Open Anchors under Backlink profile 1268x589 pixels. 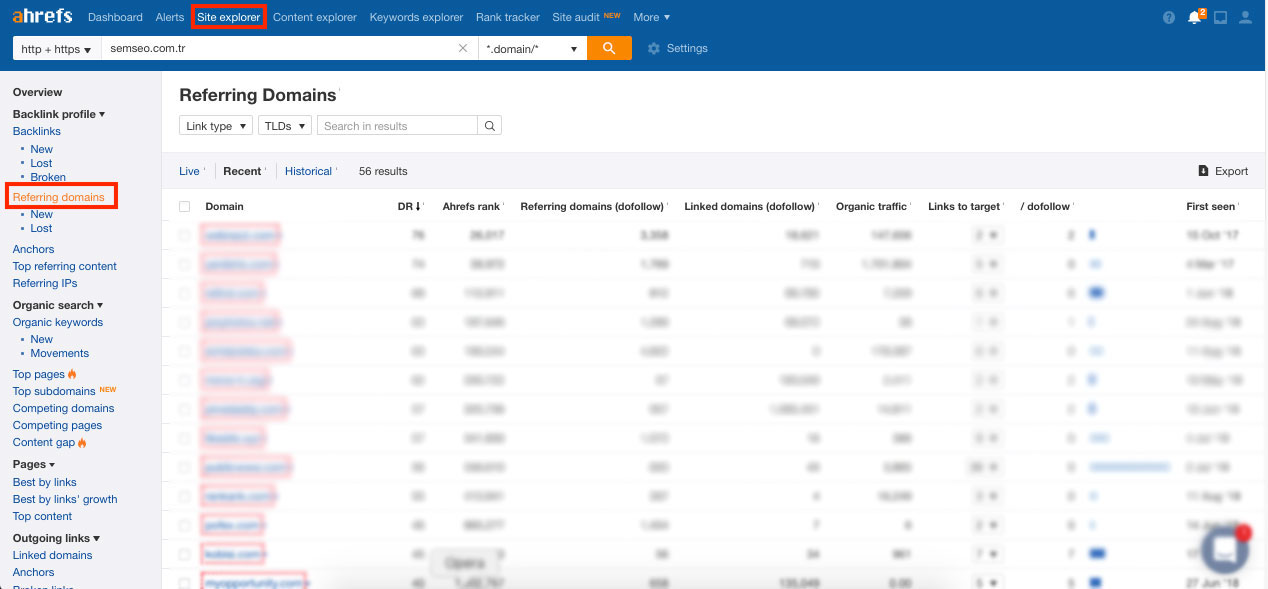(x=33, y=249)
